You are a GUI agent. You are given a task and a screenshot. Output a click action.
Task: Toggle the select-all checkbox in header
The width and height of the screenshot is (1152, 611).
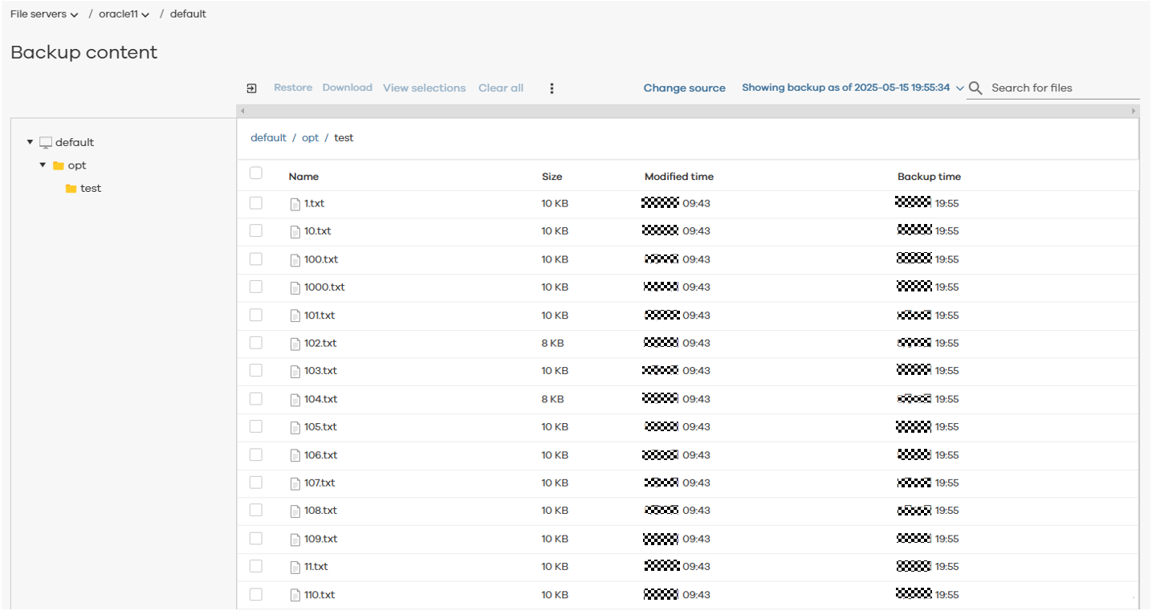256,174
